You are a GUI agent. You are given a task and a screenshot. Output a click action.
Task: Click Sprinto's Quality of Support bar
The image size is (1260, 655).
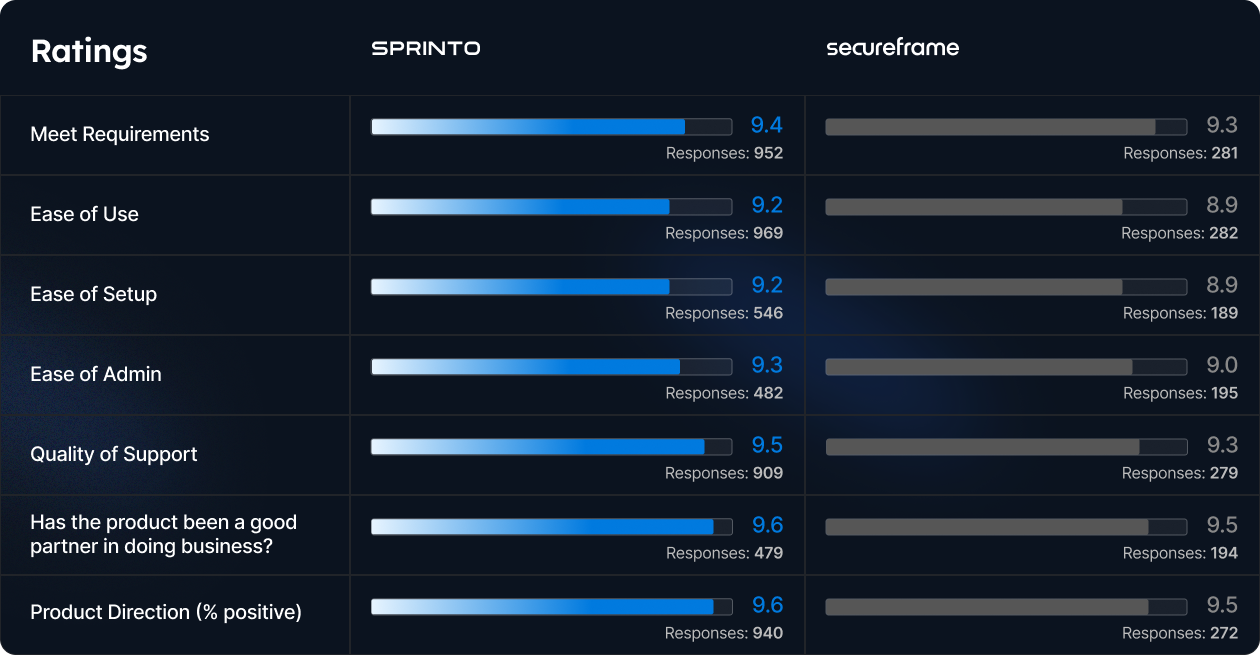(x=551, y=447)
